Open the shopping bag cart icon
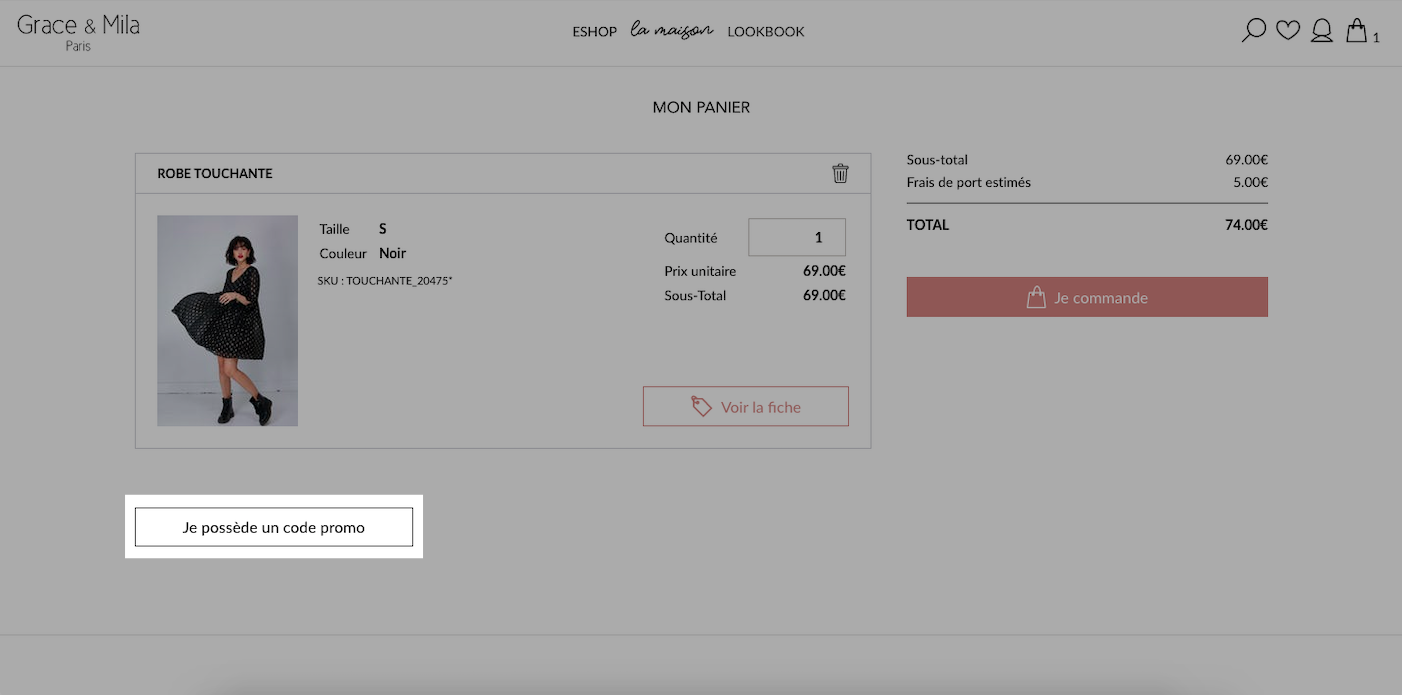 (1356, 30)
